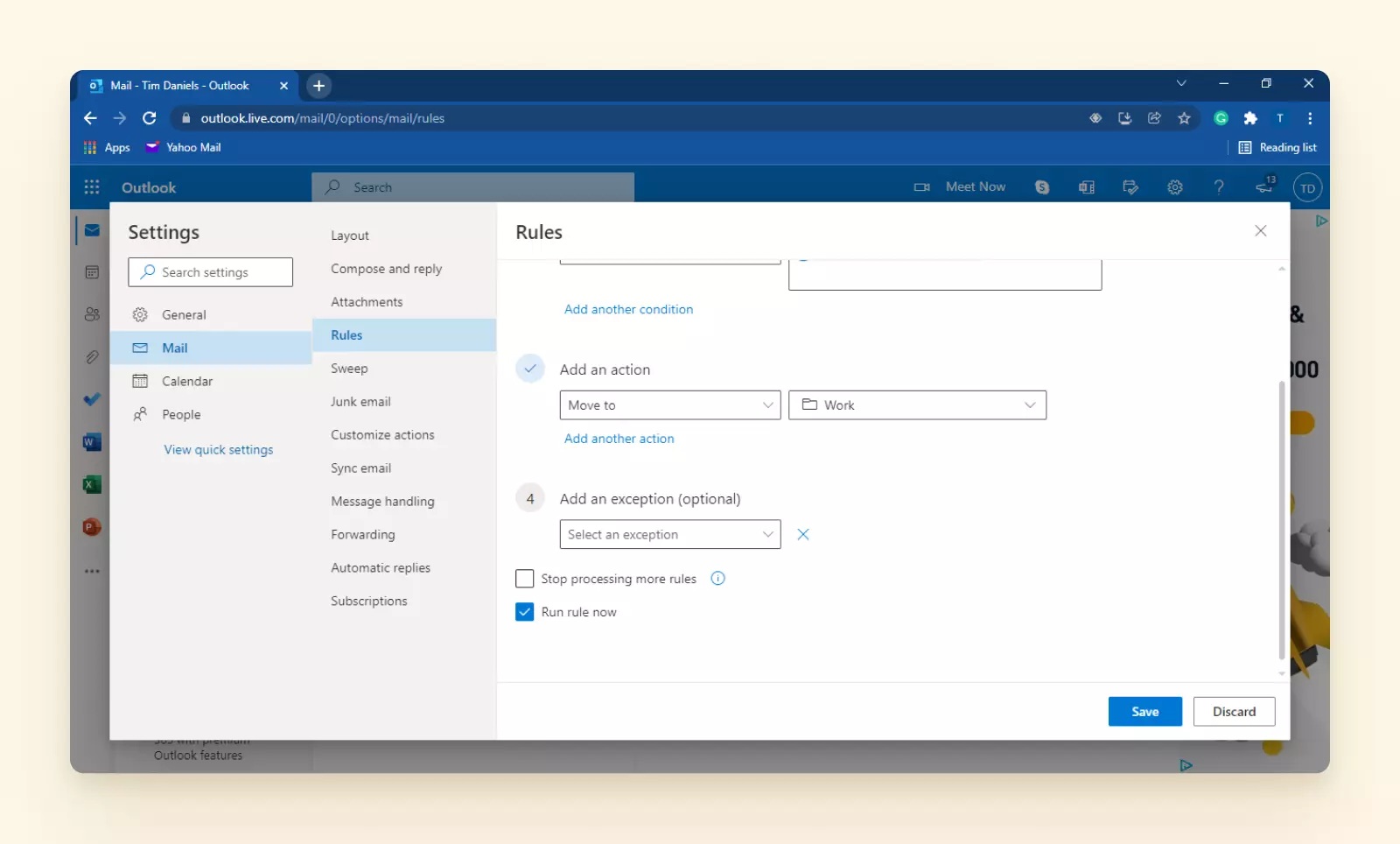Select General in Settings categories
This screenshot has width=1400, height=844.
pyautogui.click(x=211, y=314)
